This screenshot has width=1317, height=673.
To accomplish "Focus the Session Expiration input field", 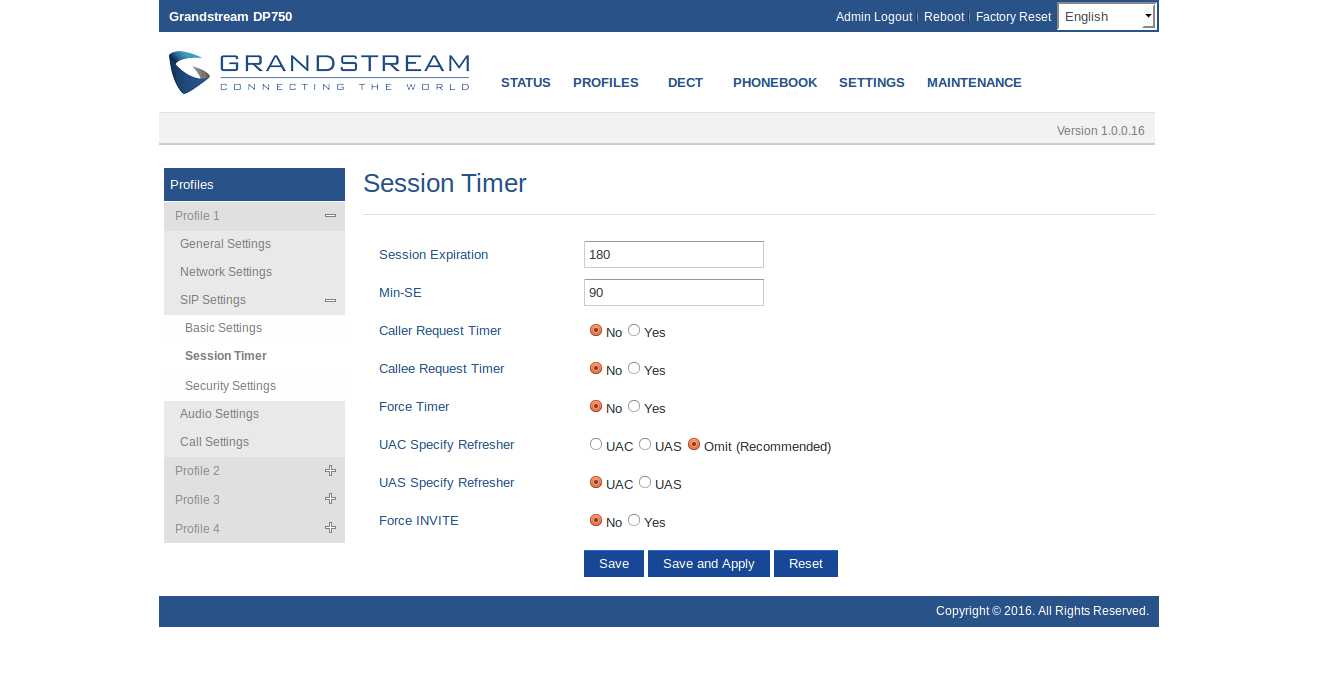I will coord(673,255).
